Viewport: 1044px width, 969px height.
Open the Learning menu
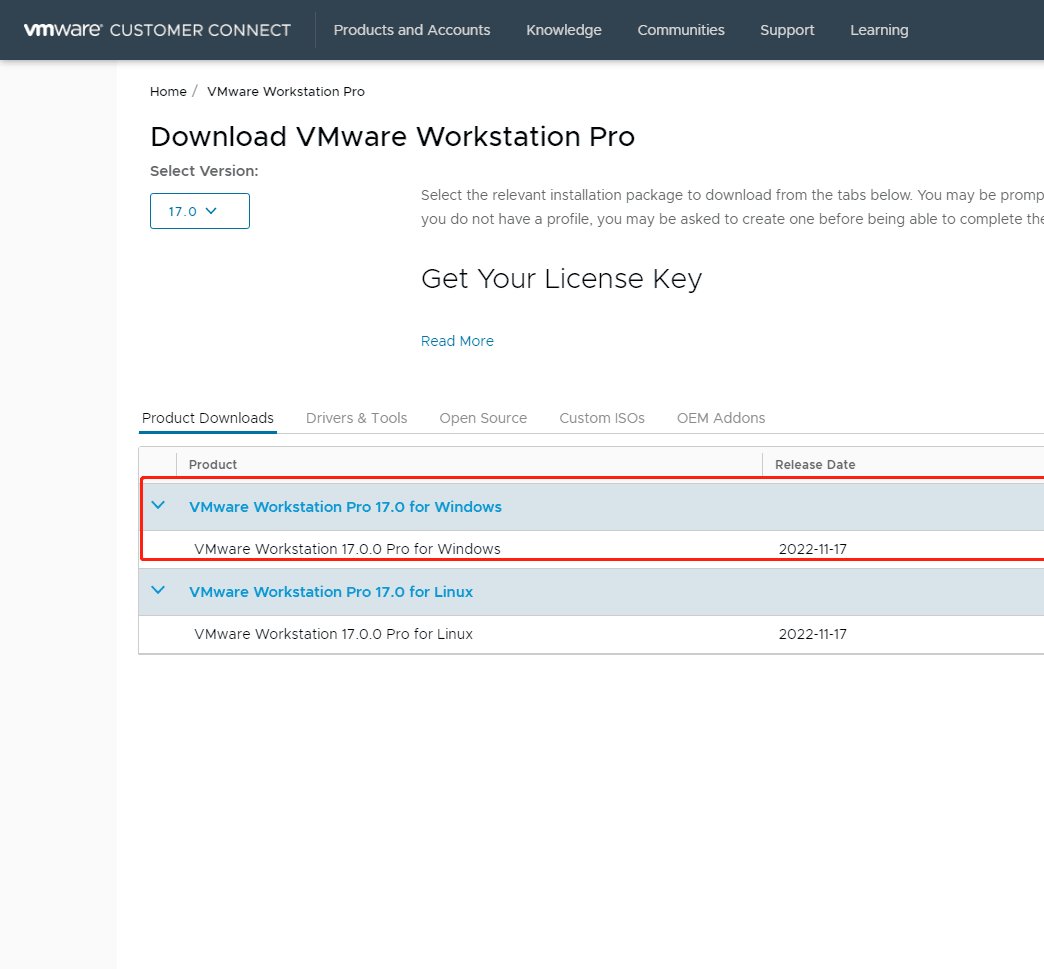click(x=879, y=30)
